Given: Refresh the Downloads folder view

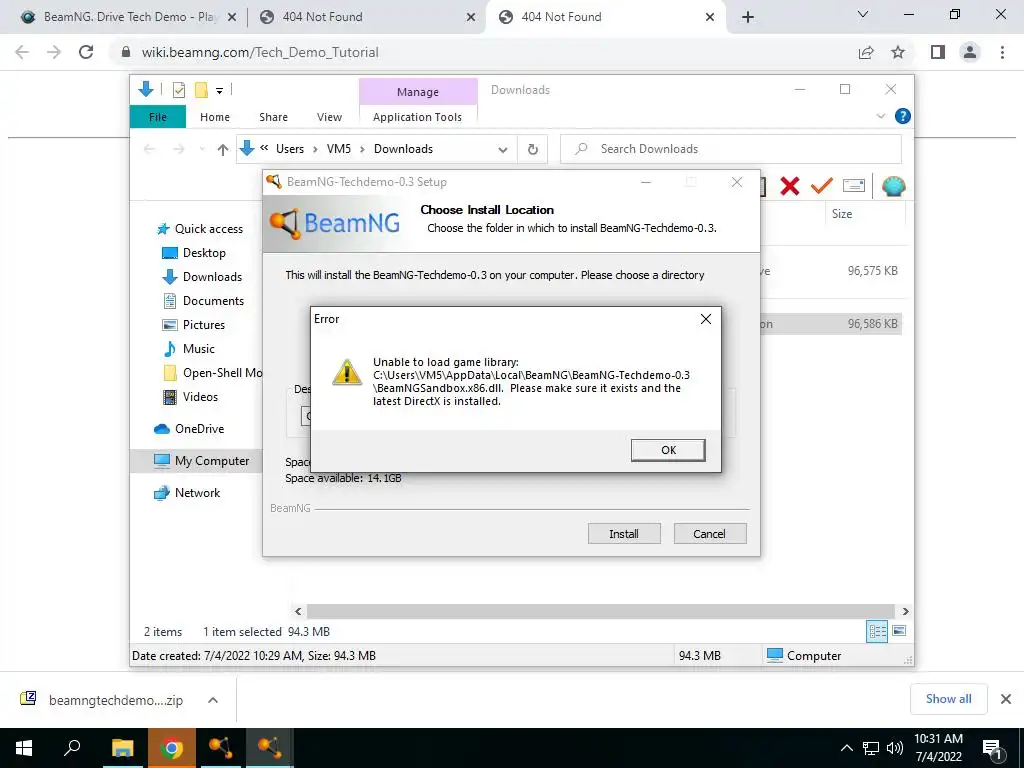Looking at the screenshot, I should click(x=533, y=150).
